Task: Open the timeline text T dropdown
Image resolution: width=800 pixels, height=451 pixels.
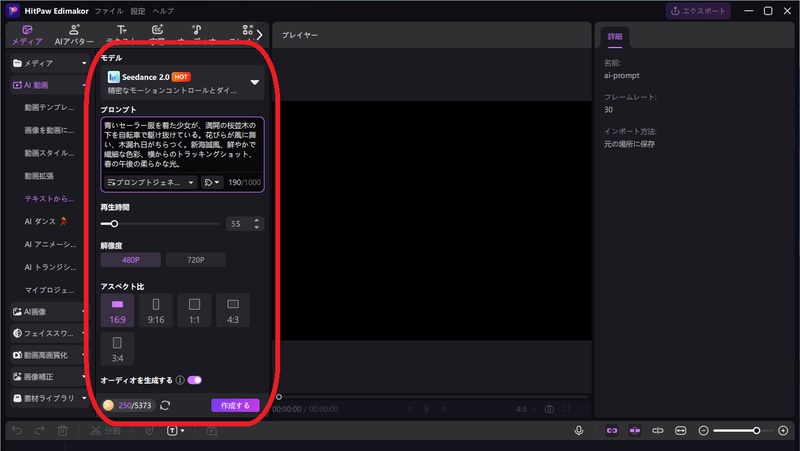Action: [x=175, y=431]
